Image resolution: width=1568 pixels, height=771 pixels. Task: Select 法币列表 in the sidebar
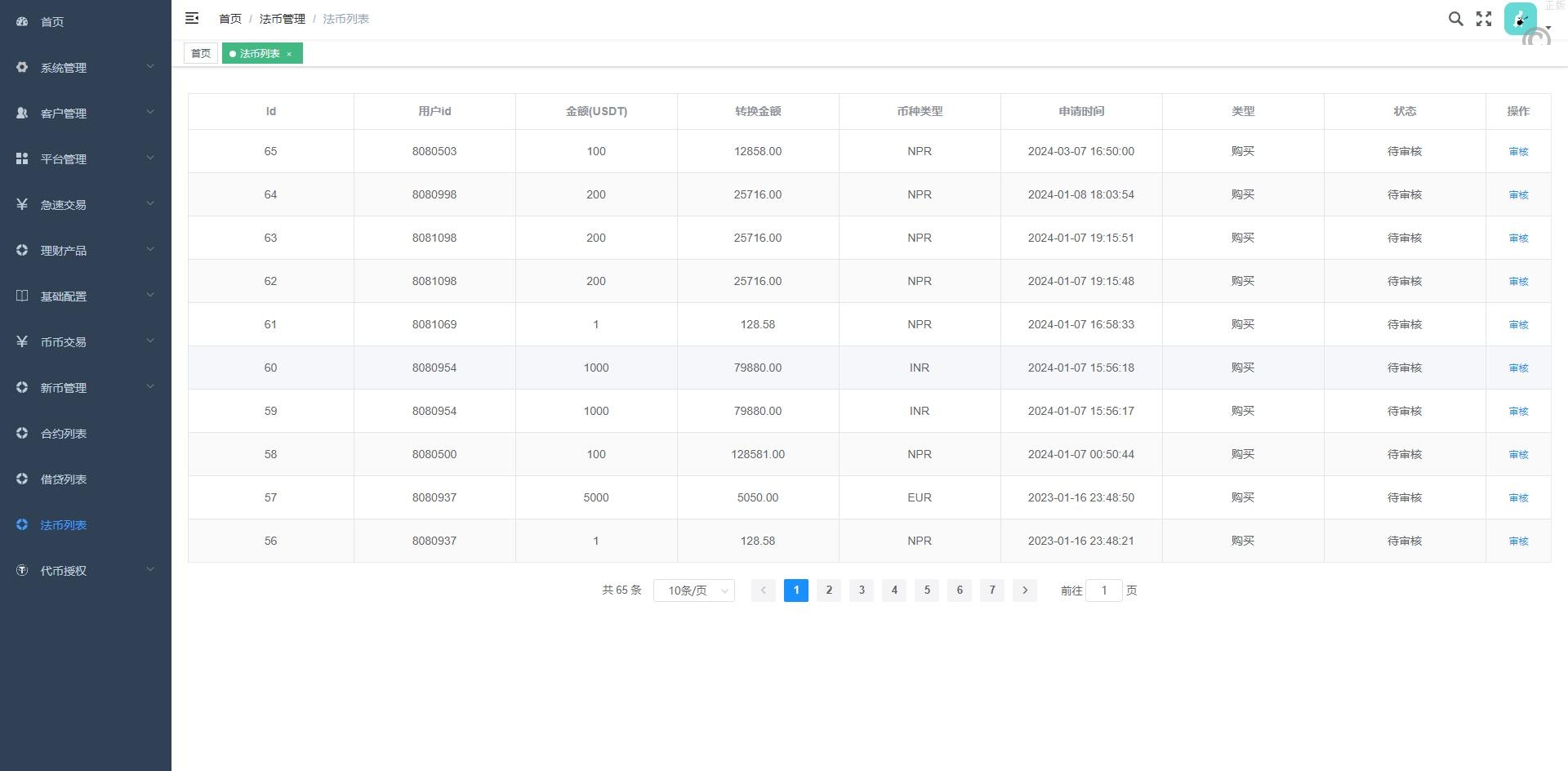pos(64,525)
